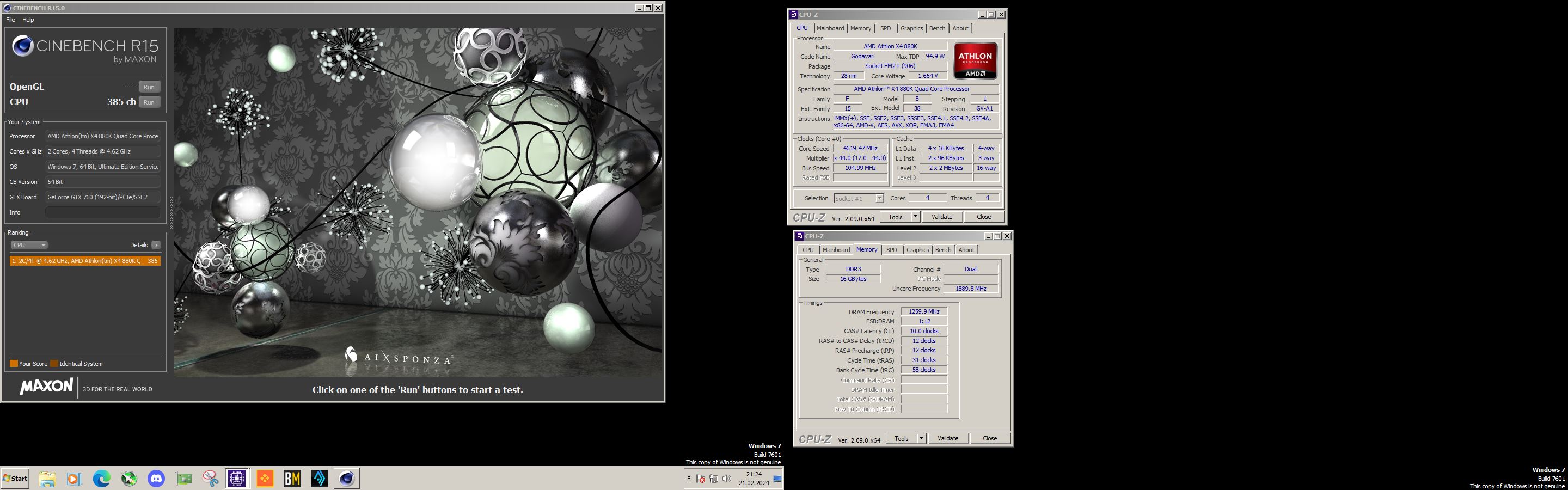Expand ranking Details arrow button

click(x=156, y=246)
